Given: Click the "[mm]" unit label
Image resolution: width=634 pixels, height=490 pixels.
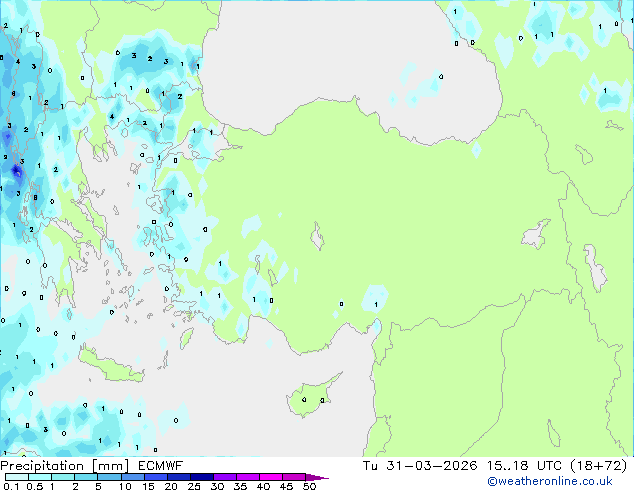Looking at the screenshot, I should (110, 466).
